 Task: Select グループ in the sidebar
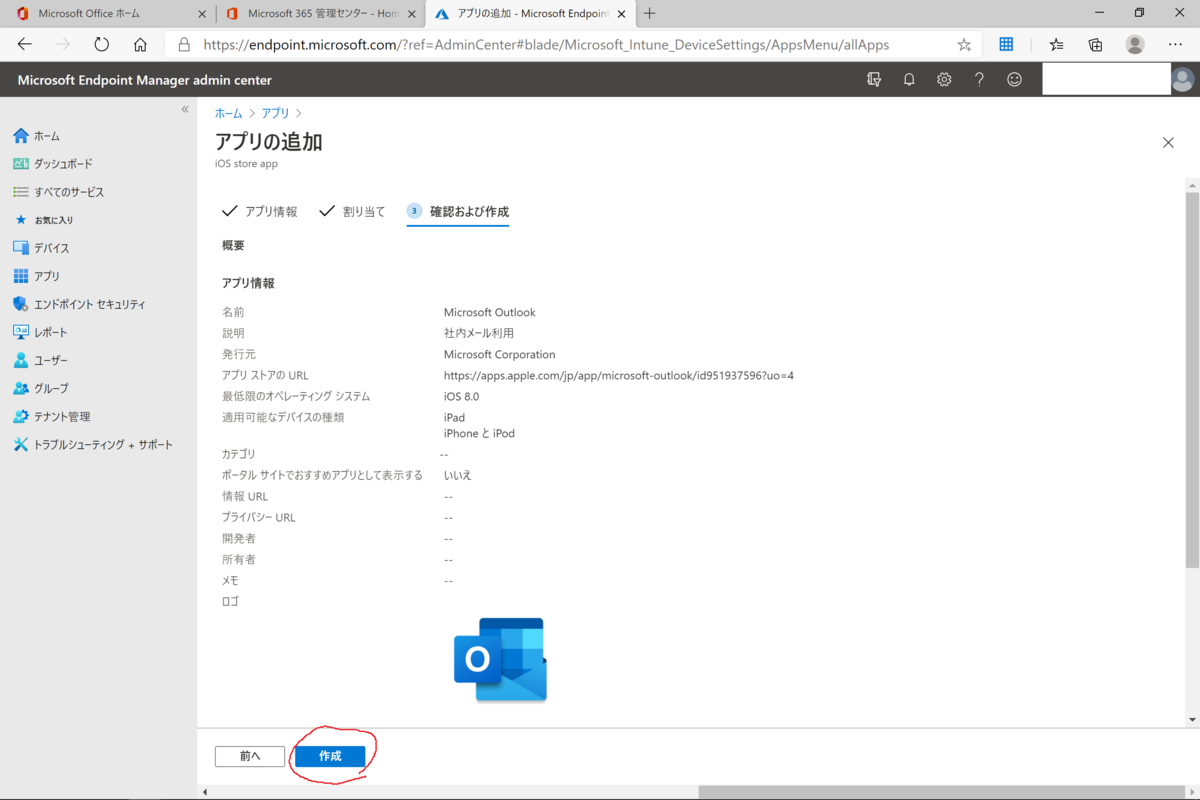click(52, 388)
